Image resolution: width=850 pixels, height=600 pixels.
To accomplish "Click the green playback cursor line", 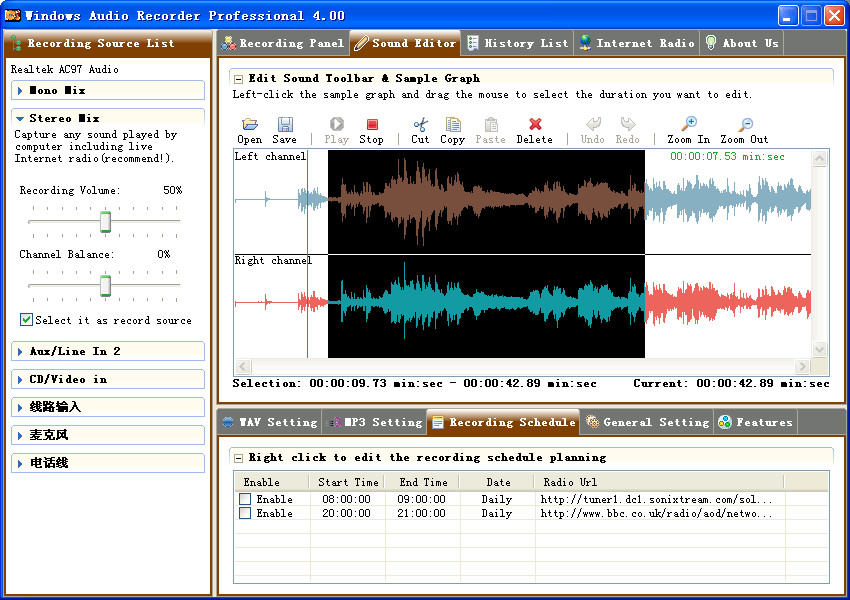I will click(x=307, y=254).
